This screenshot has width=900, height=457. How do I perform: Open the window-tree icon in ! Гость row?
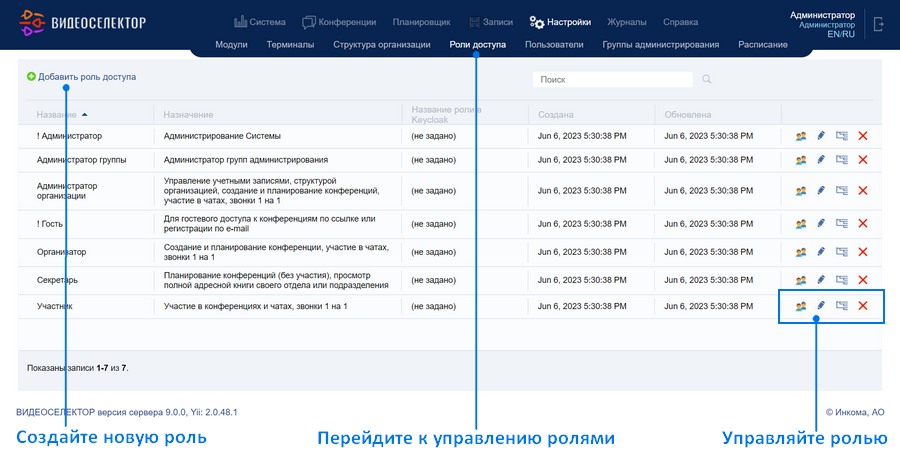pyautogui.click(x=841, y=223)
